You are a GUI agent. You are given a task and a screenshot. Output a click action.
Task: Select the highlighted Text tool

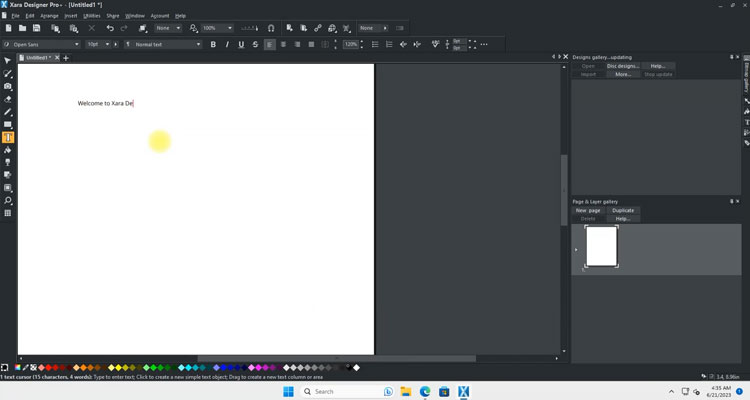8,137
